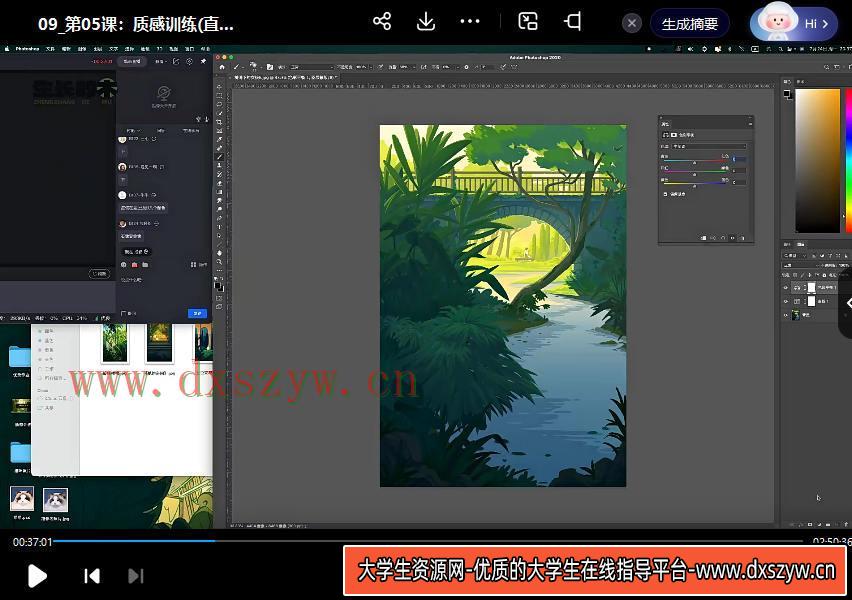Select the Clone Stamp tool

pyautogui.click(x=219, y=165)
